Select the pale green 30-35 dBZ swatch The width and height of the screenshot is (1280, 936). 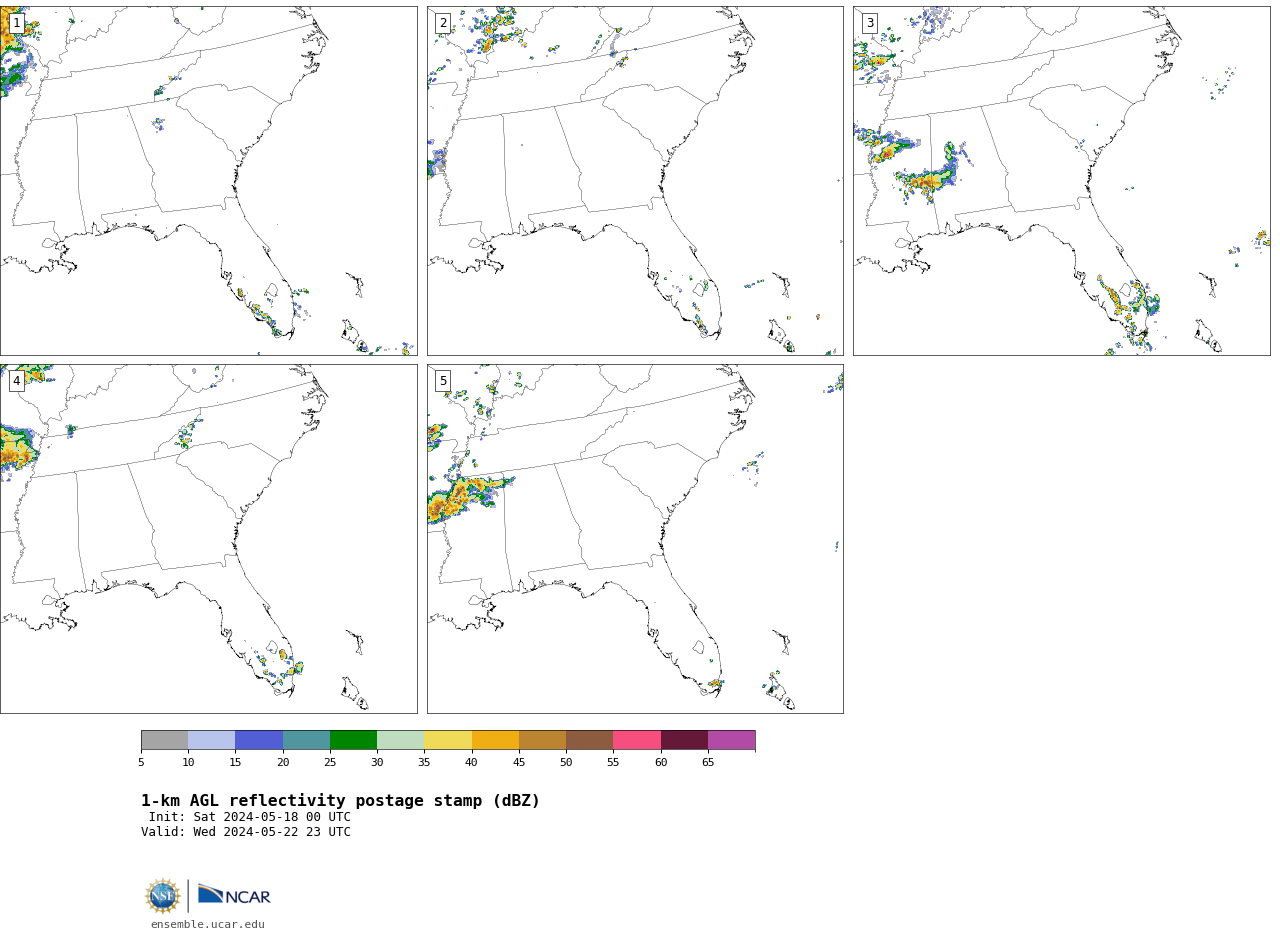[x=400, y=740]
